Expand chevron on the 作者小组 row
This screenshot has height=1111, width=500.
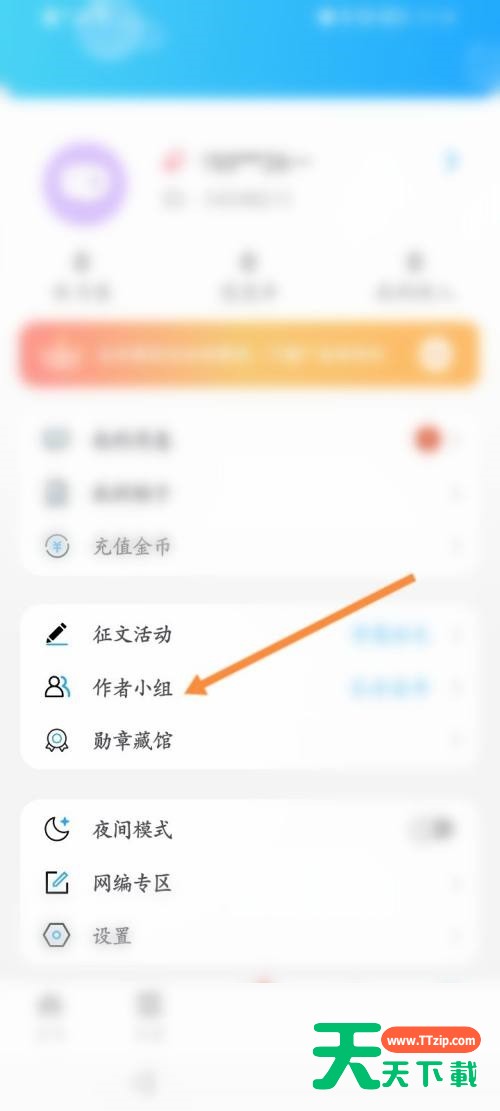457,687
